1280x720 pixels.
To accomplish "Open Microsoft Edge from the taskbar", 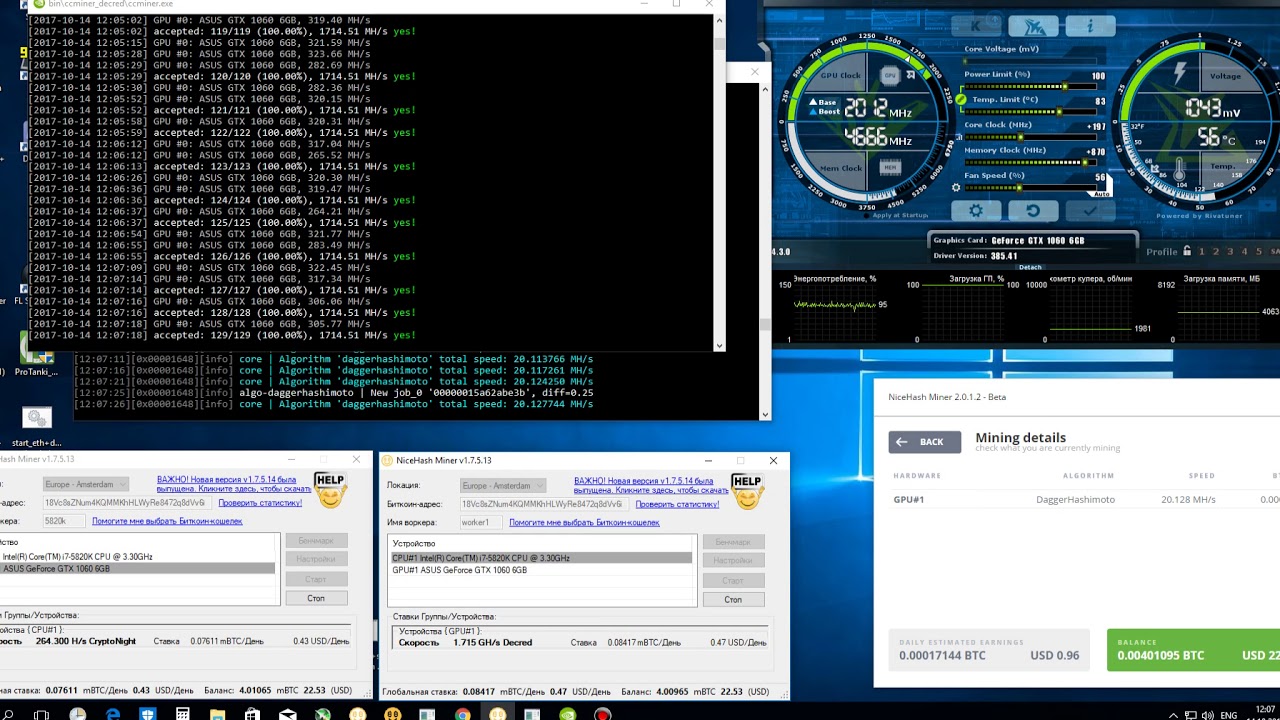I will coord(113,714).
